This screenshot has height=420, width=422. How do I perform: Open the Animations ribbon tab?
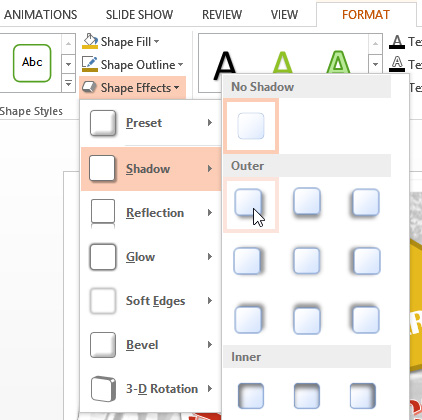pos(40,15)
